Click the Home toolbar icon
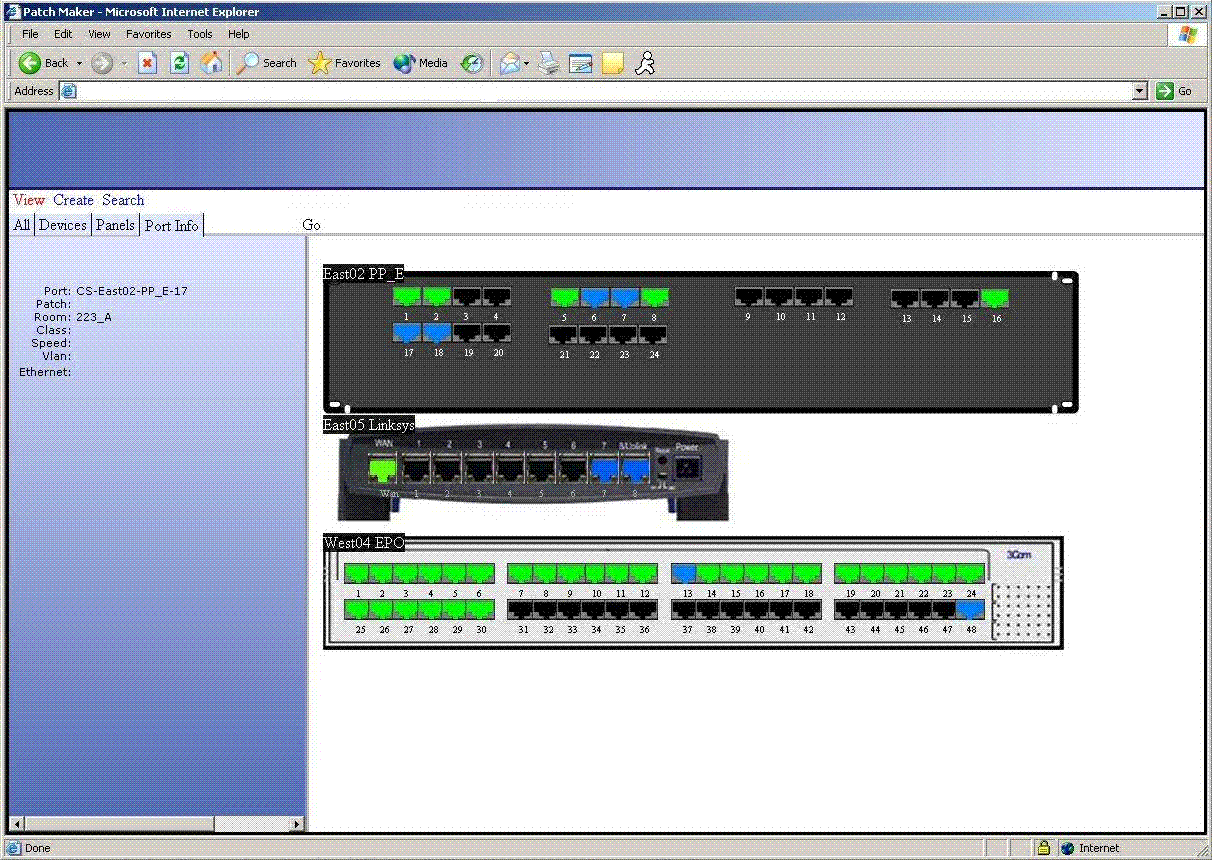 tap(211, 63)
